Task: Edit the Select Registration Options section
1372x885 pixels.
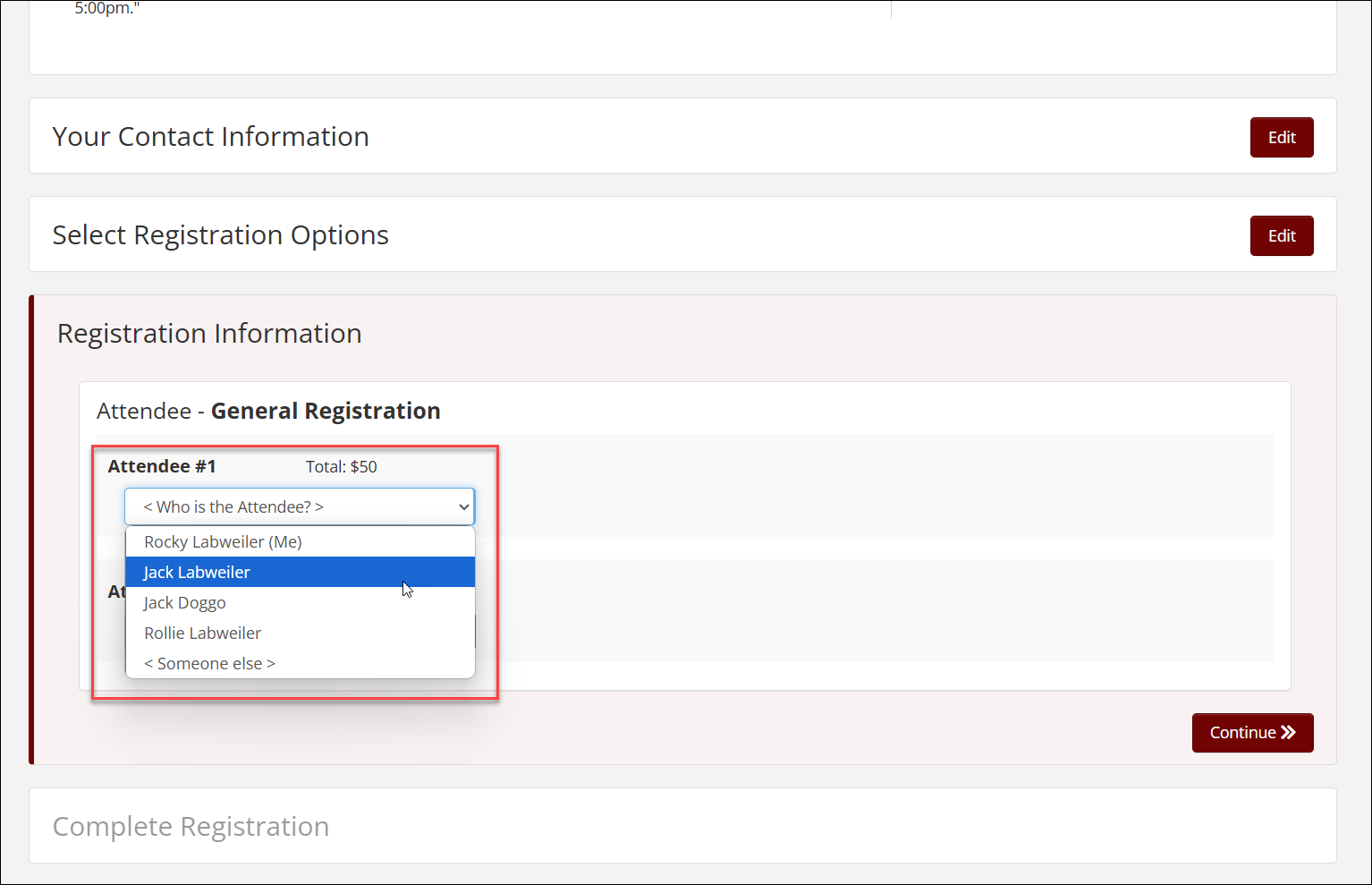Action: tap(1281, 236)
